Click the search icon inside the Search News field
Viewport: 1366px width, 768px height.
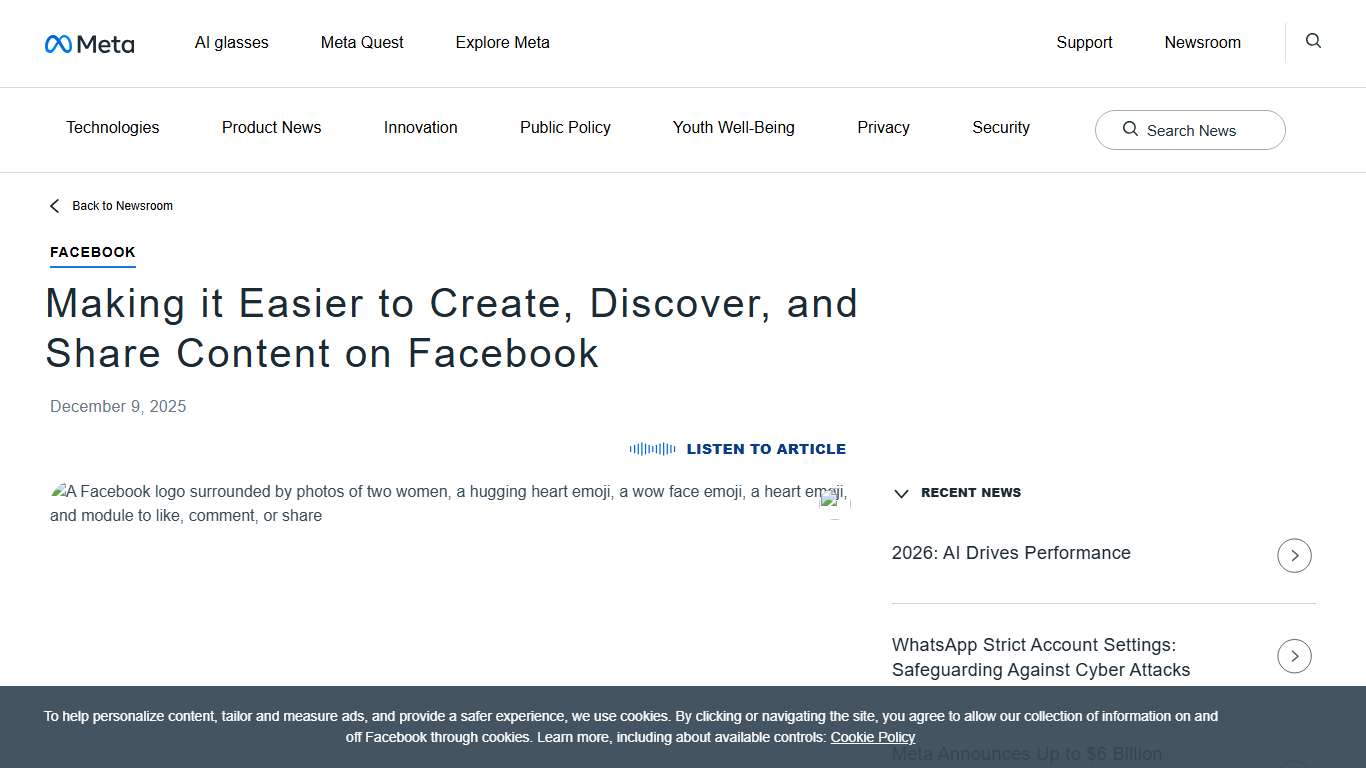pyautogui.click(x=1130, y=130)
